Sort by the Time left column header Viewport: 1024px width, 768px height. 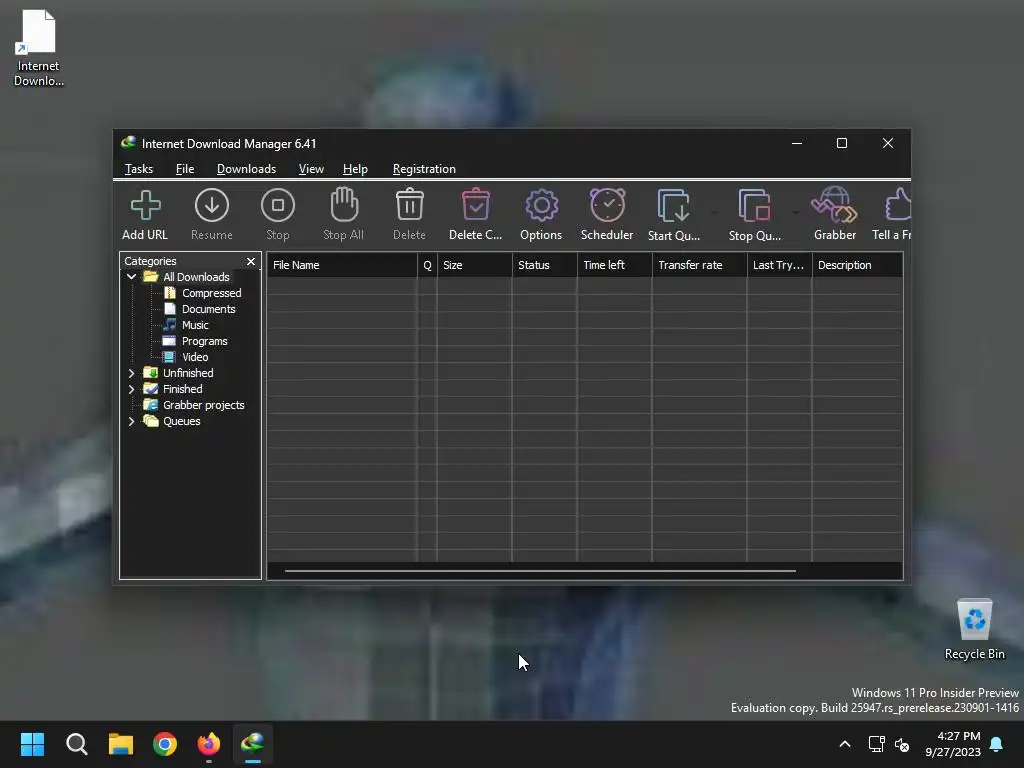pos(615,265)
